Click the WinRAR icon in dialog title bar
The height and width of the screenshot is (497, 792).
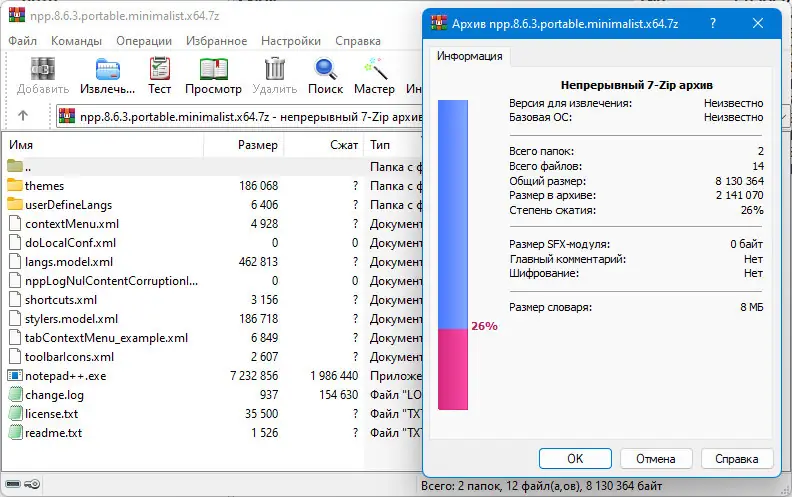pos(438,23)
